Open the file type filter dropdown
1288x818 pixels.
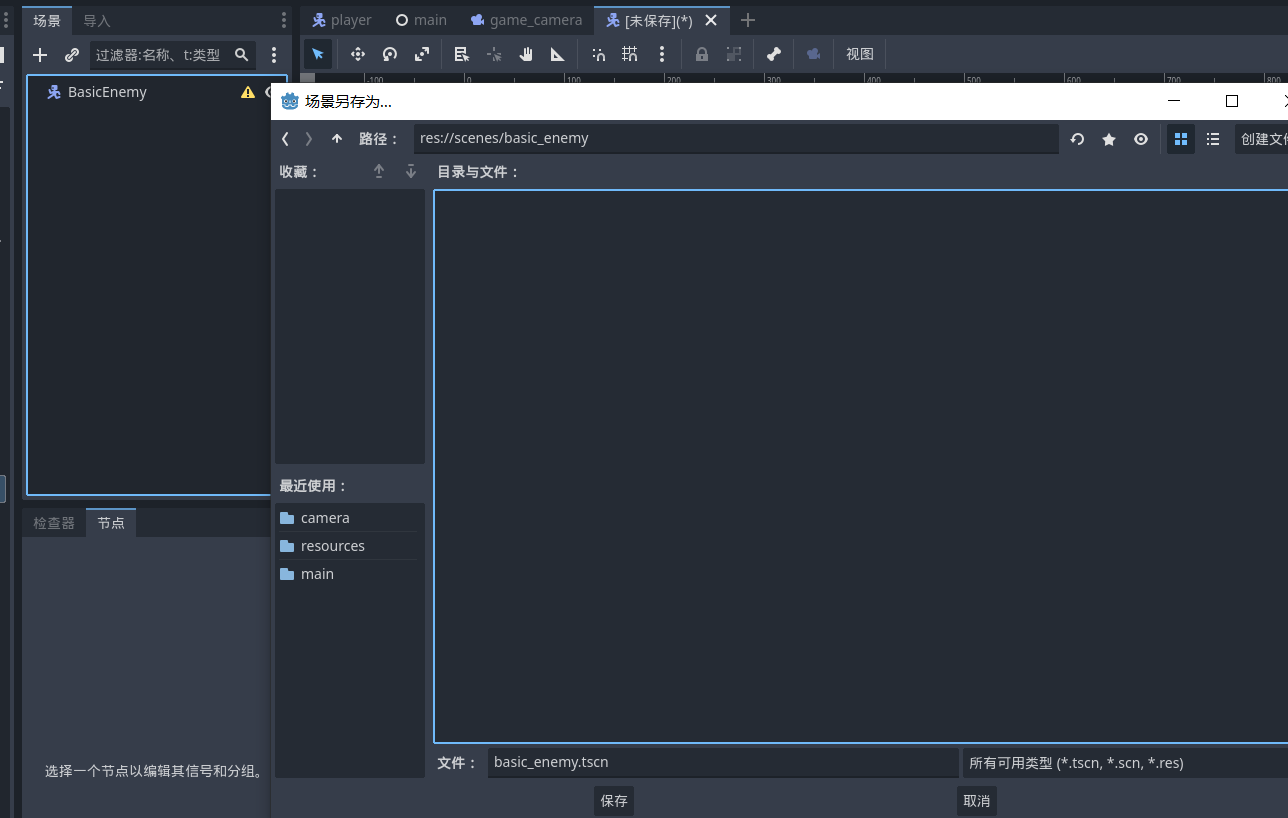[x=1125, y=762]
